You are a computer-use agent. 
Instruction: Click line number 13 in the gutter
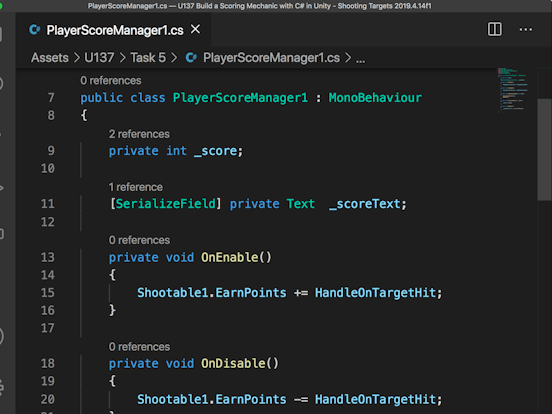(x=48, y=257)
